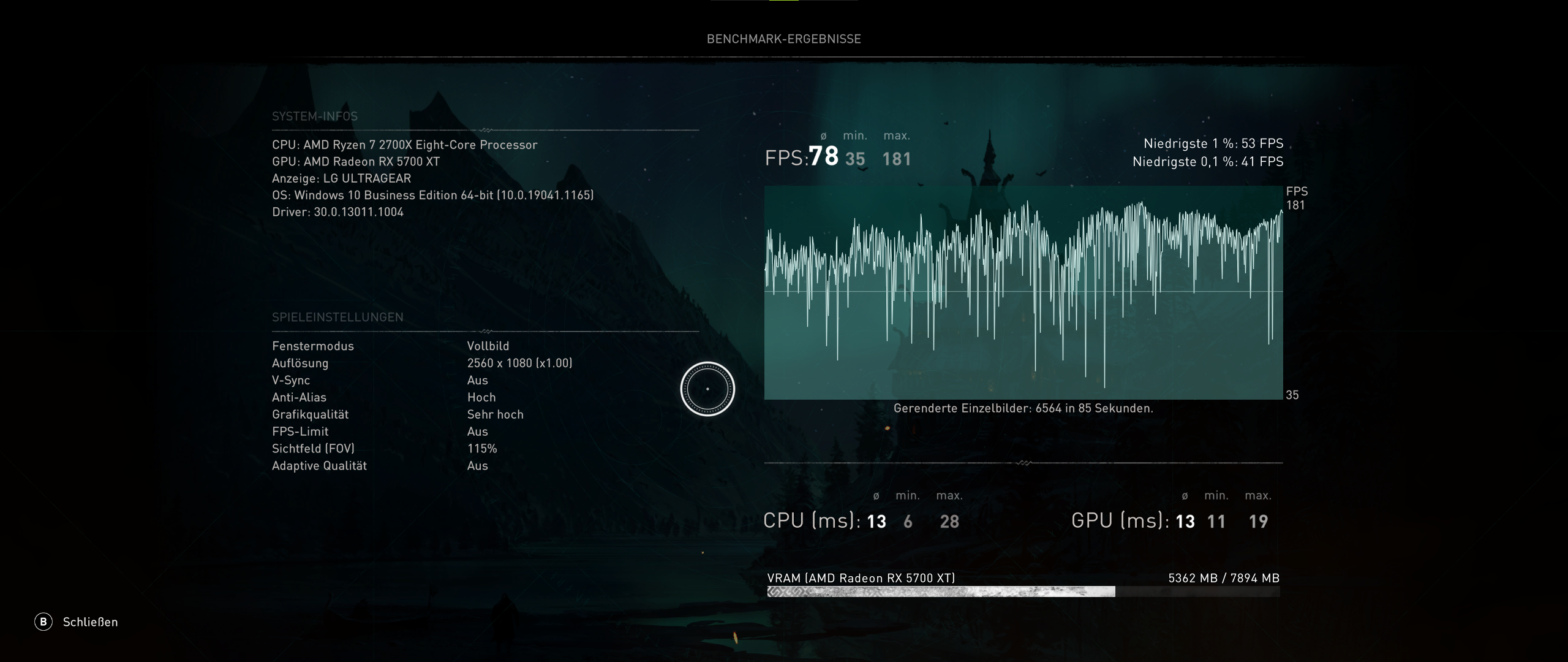Click the Niedrigste 1 % FPS text
This screenshot has width=1568, height=662.
[1213, 144]
